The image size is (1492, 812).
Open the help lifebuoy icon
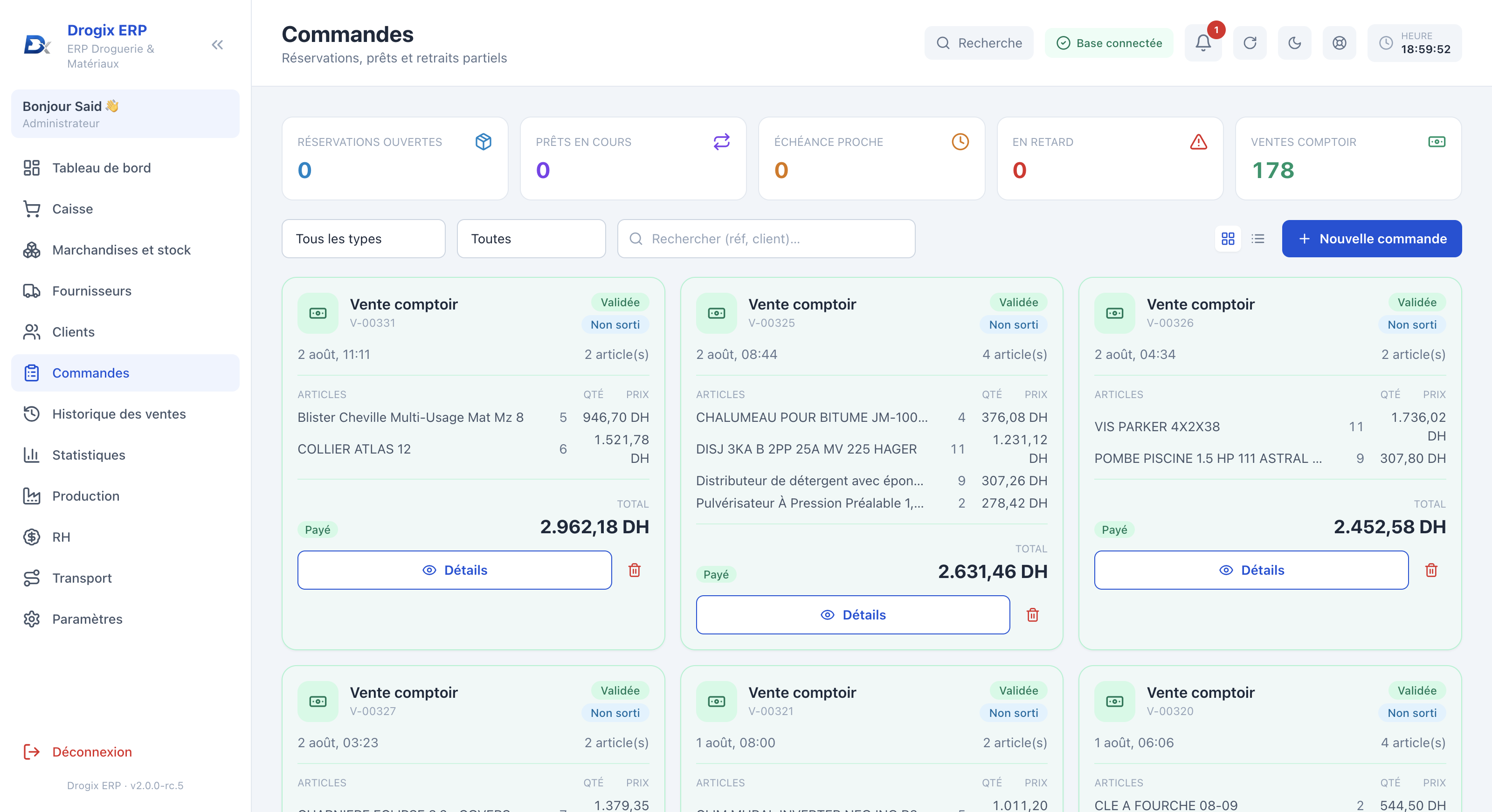(1339, 43)
